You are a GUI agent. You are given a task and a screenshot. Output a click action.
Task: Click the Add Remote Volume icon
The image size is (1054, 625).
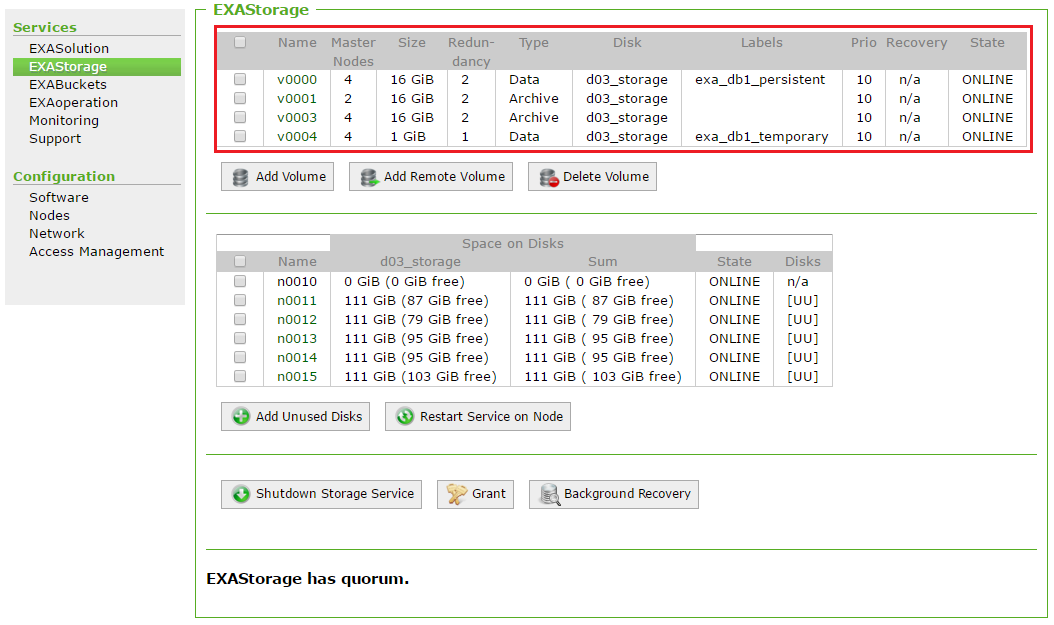click(368, 177)
